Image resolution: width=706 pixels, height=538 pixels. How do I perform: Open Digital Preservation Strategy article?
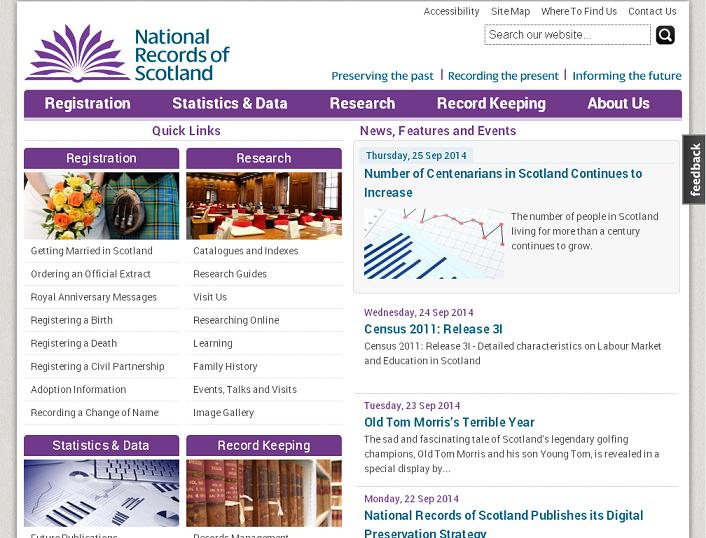[x=503, y=523]
